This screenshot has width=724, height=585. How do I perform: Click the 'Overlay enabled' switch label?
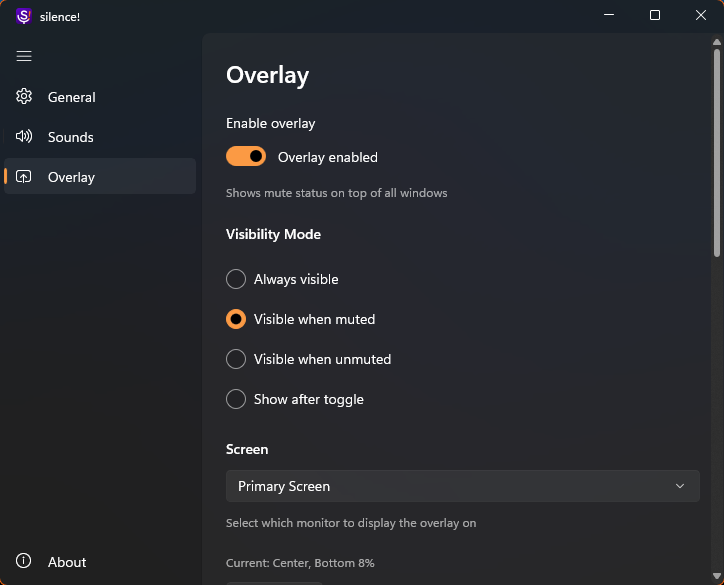(x=328, y=157)
